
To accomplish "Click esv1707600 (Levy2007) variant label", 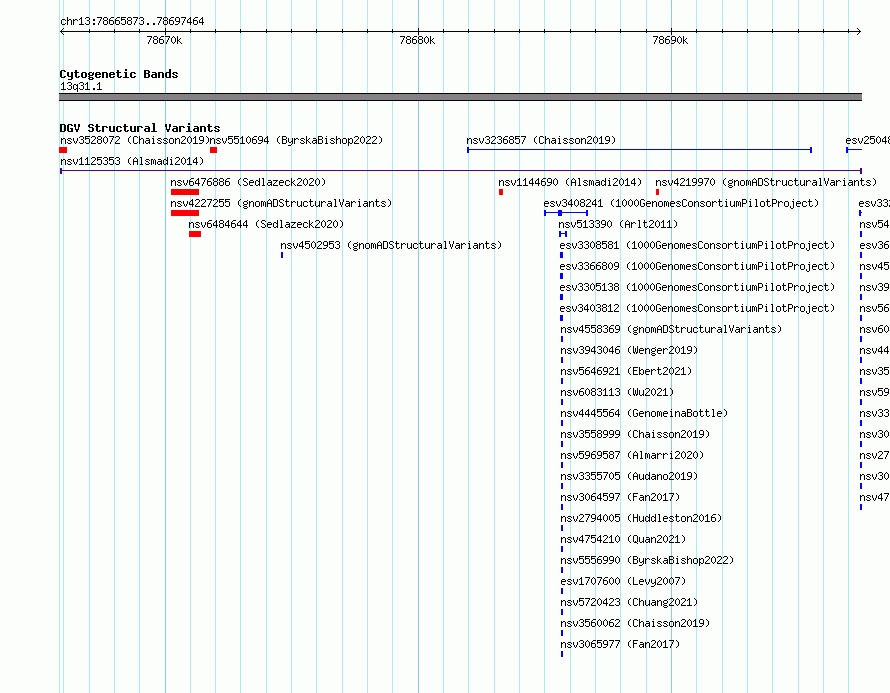I will click(623, 581).
